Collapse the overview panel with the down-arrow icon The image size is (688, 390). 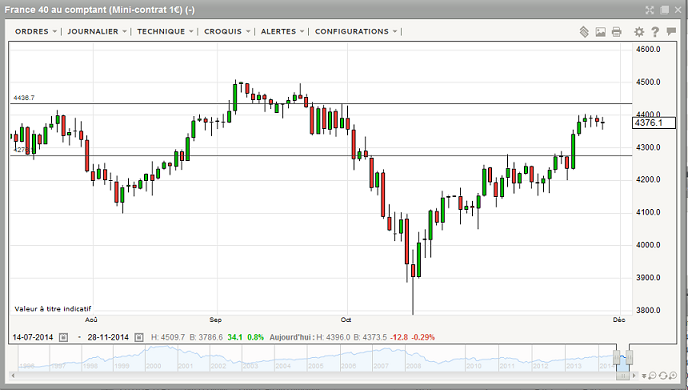click(644, 376)
